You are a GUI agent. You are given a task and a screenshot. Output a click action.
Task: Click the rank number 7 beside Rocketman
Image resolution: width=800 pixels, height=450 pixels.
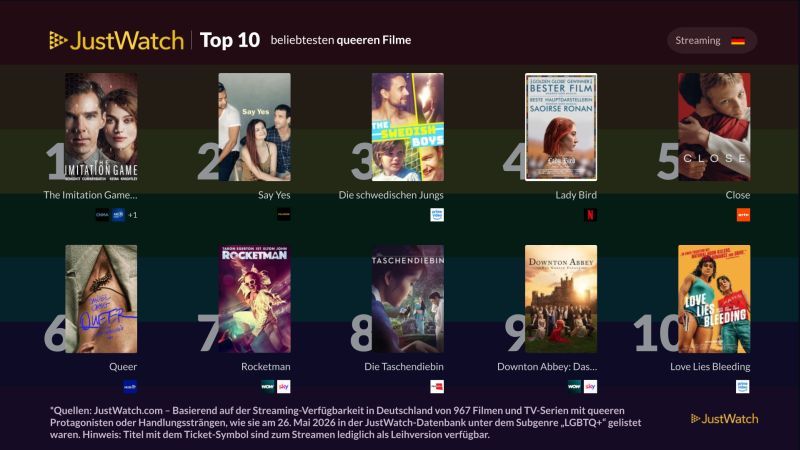pos(208,333)
